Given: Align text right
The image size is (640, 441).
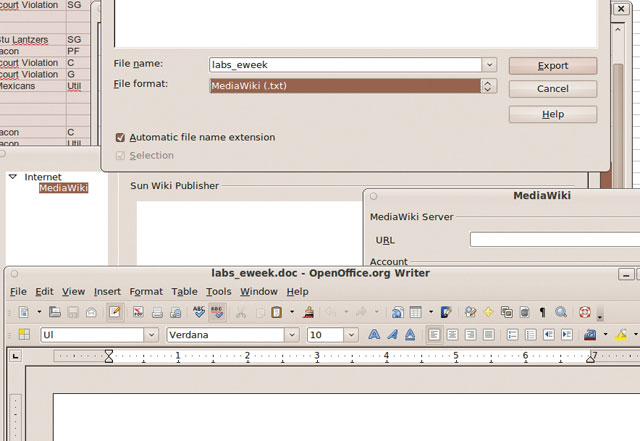Looking at the screenshot, I should [470, 335].
